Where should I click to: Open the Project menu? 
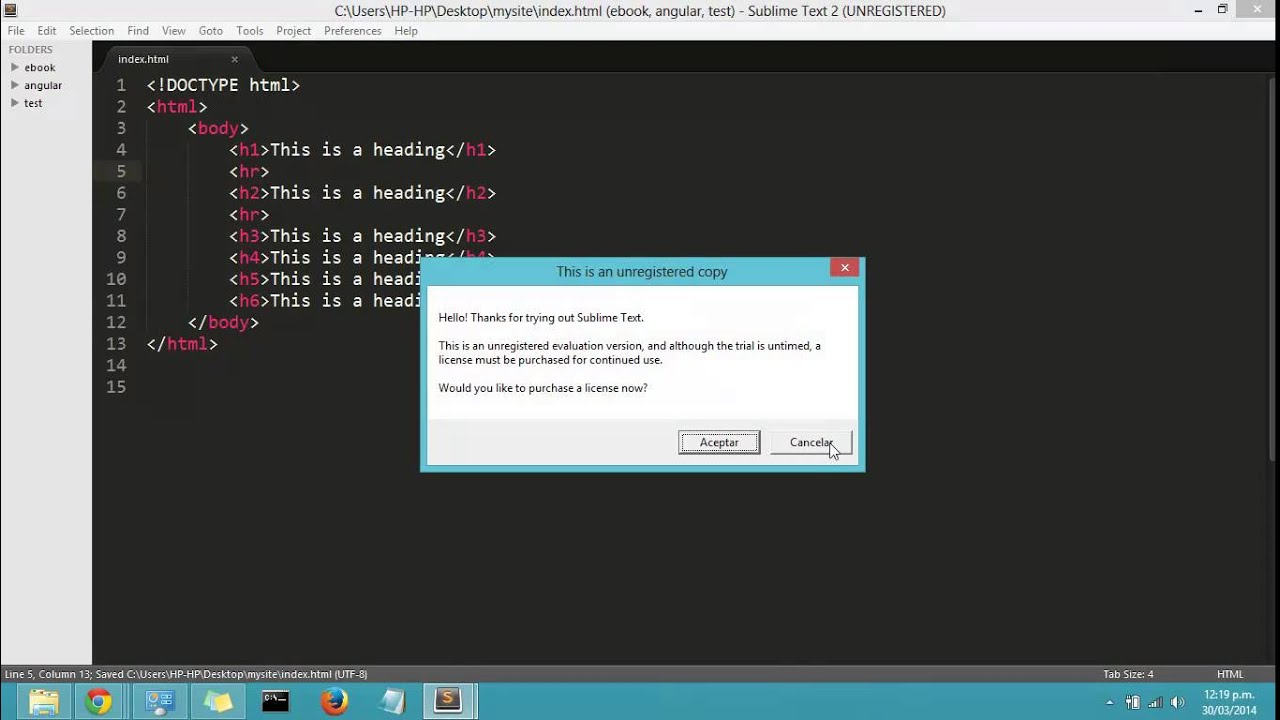(x=293, y=31)
